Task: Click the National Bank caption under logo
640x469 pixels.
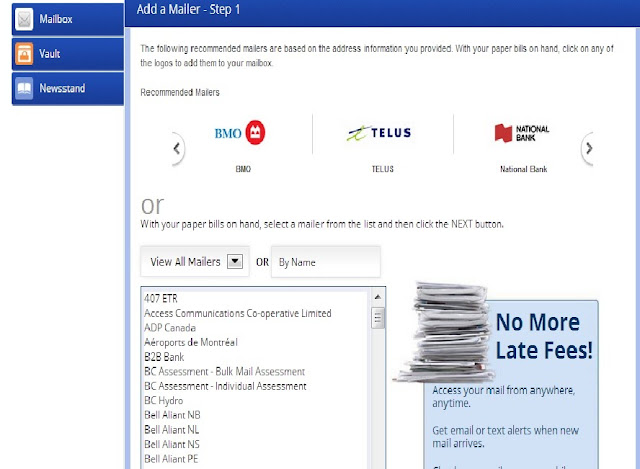Action: click(523, 169)
